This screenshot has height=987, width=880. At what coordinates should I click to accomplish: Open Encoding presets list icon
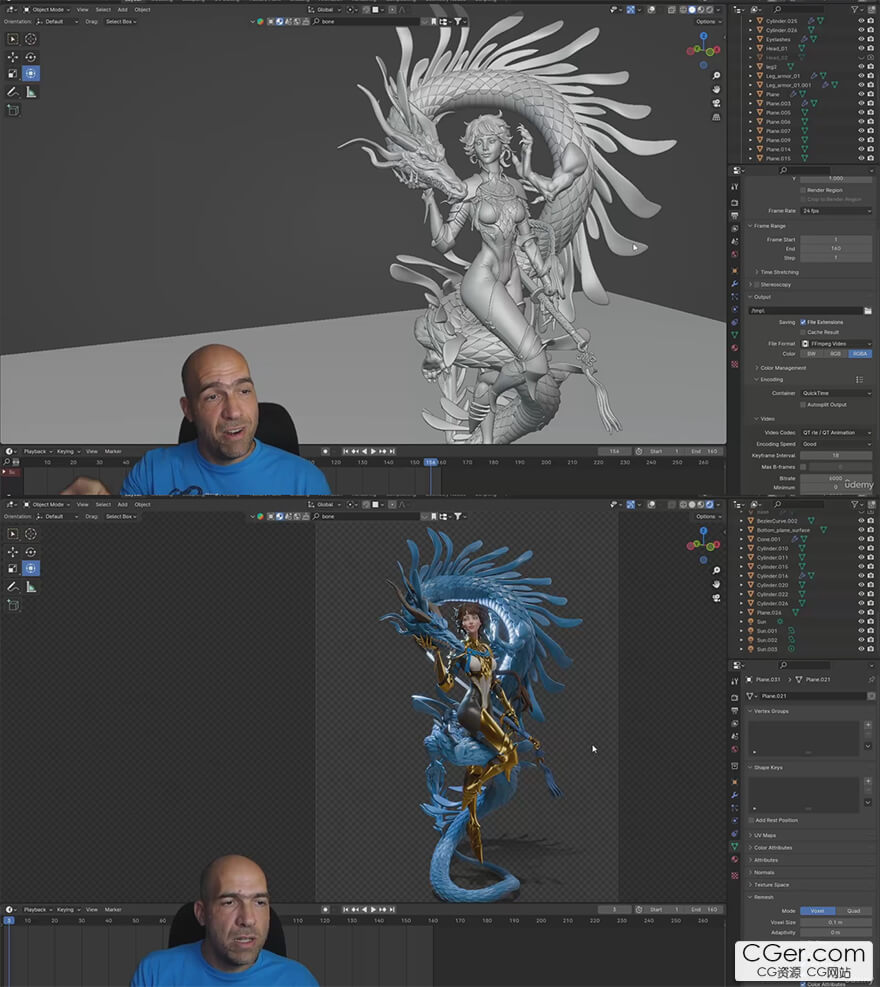tap(859, 380)
